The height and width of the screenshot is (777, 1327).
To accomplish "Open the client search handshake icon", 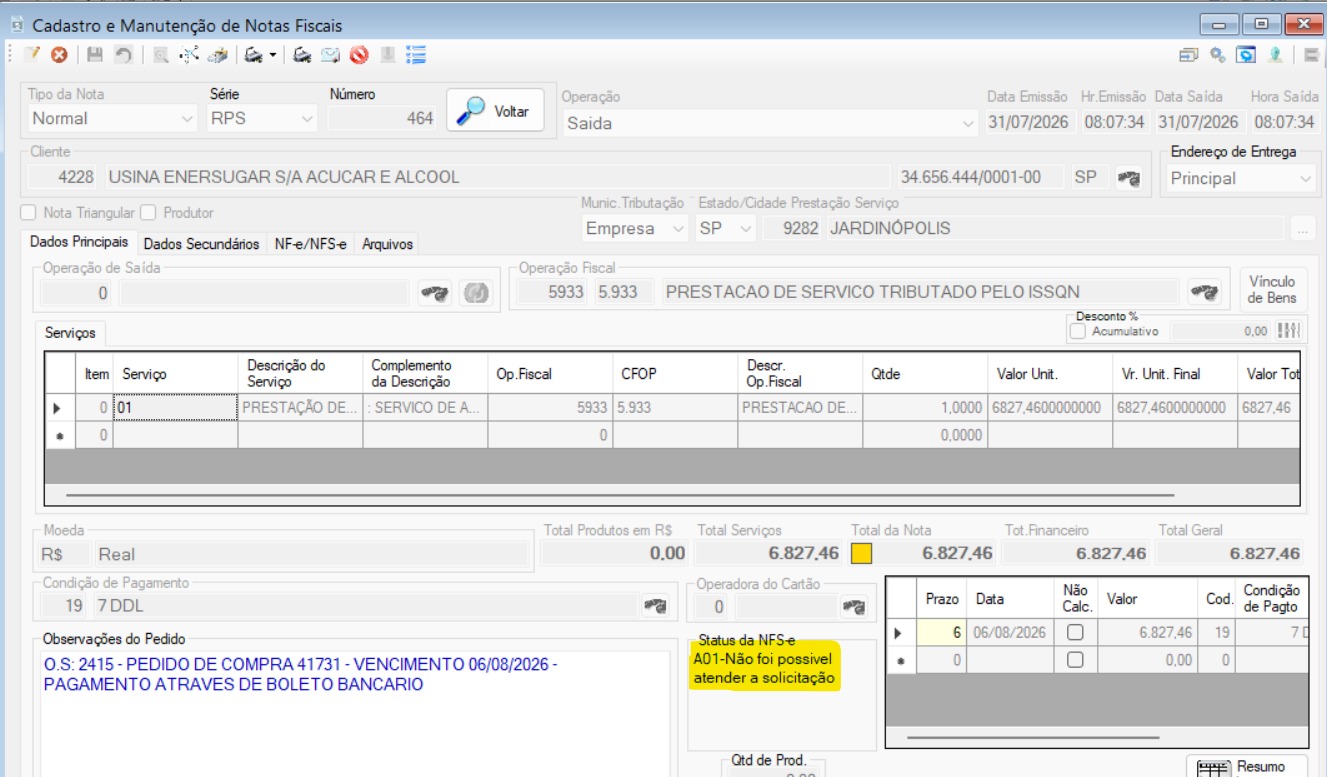I will point(1129,178).
